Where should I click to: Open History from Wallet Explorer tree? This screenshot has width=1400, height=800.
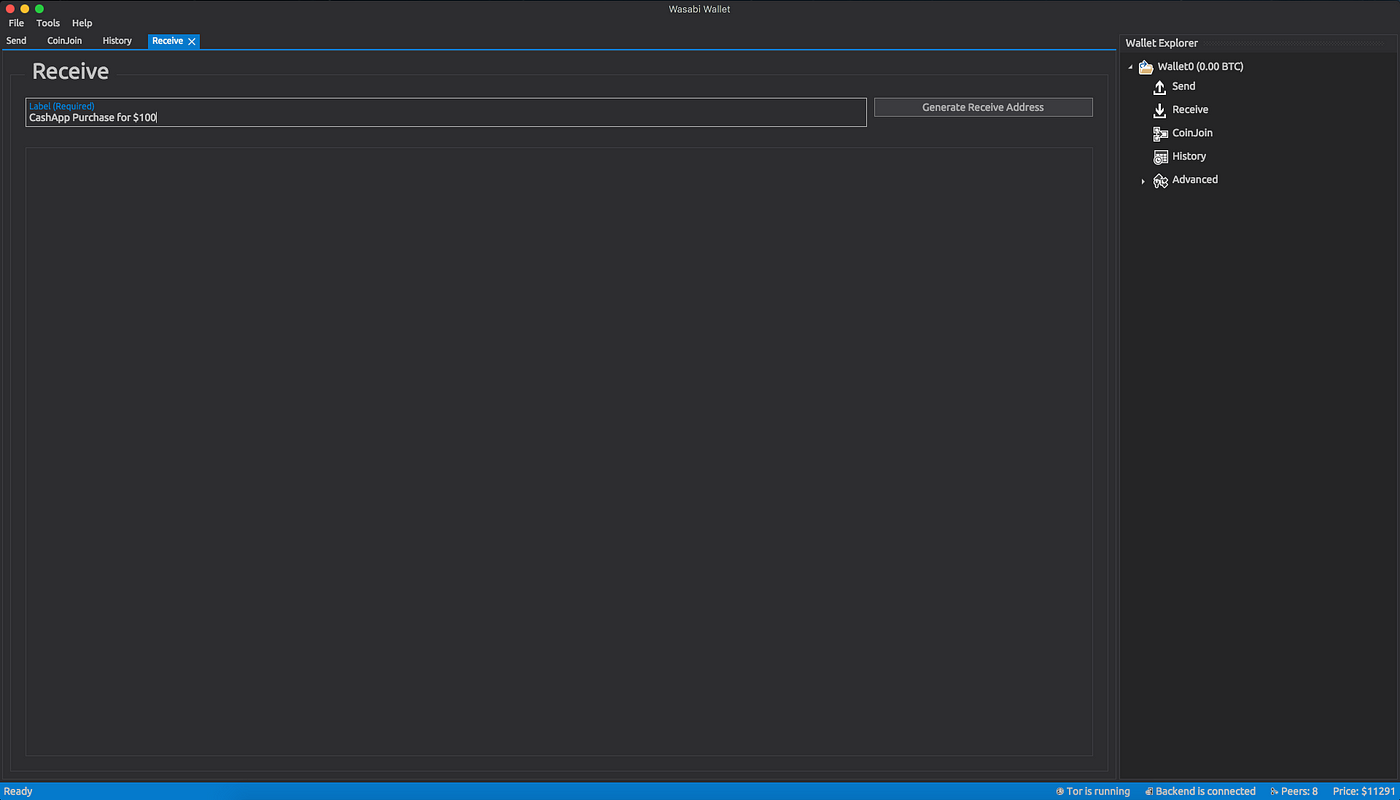(x=1189, y=156)
